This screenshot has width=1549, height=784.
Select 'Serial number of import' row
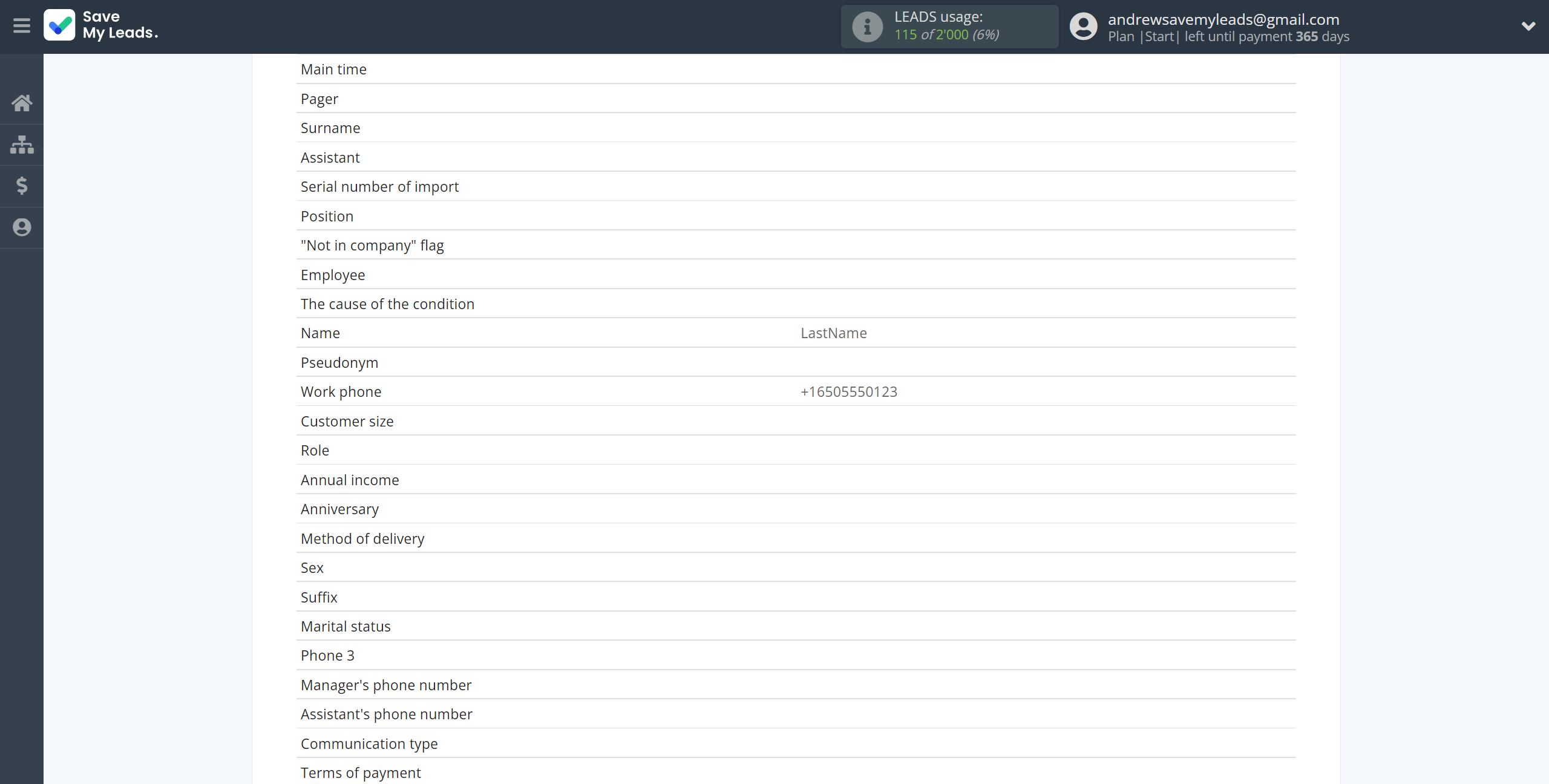tap(796, 187)
